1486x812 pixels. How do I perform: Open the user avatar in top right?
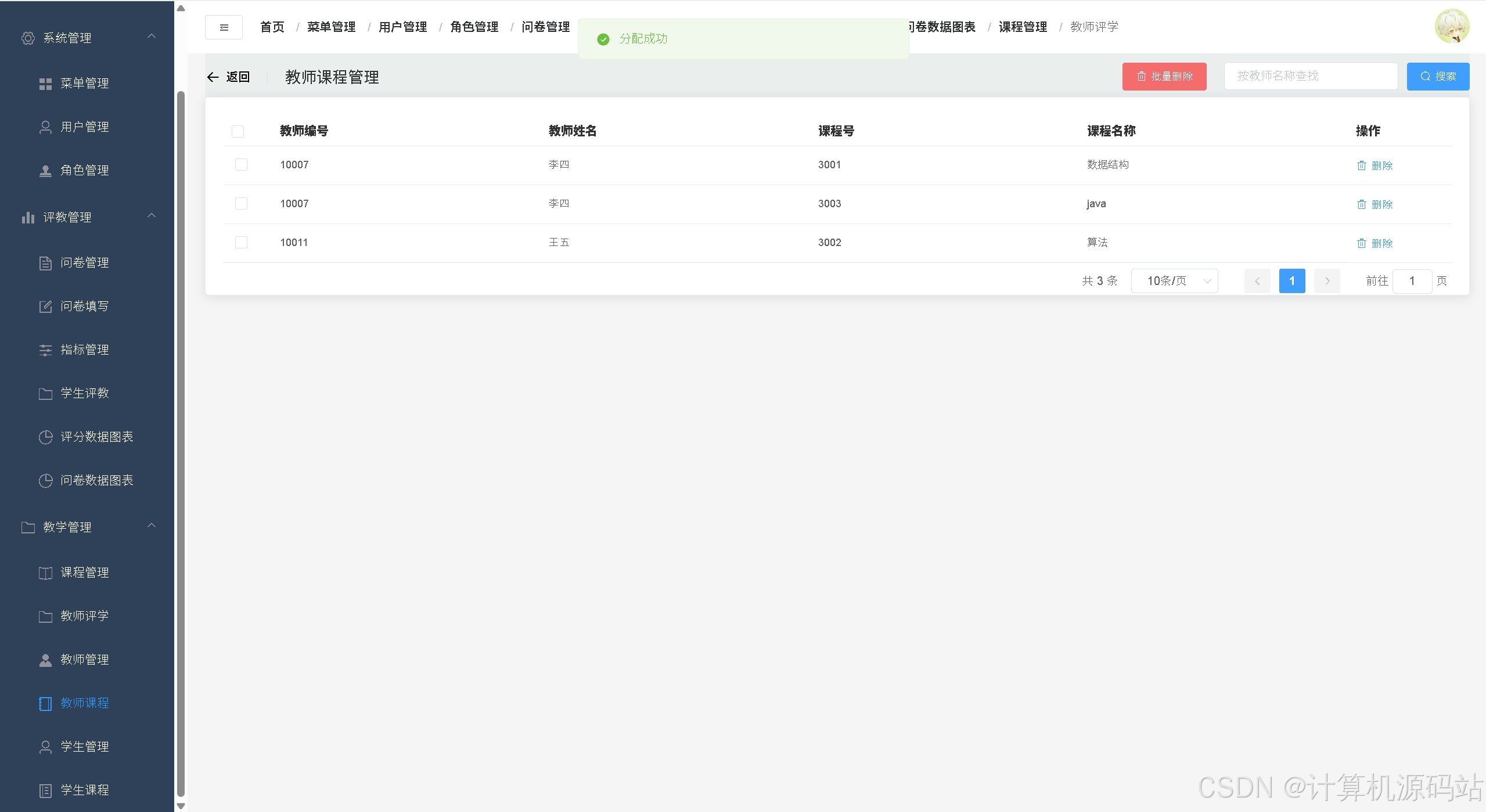click(x=1452, y=27)
